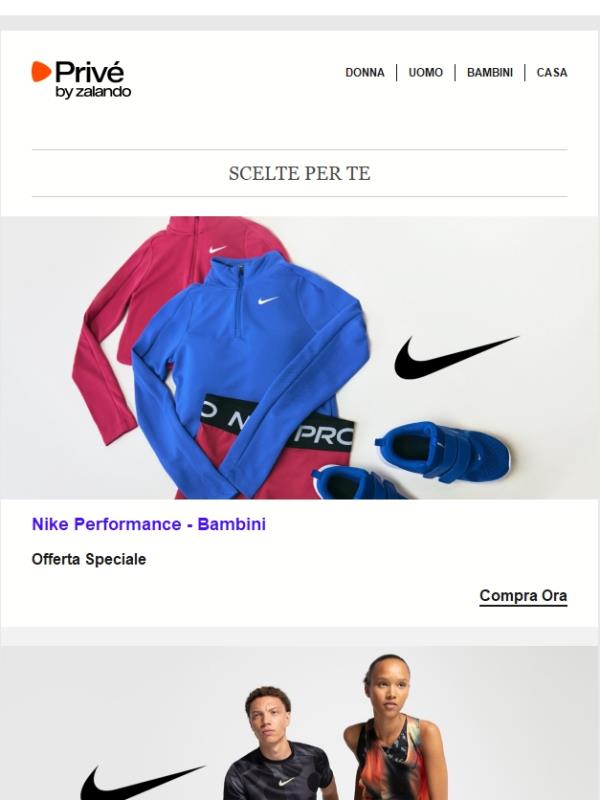600x800 pixels.
Task: Click the white swoosh on the pink top
Action: click(217, 249)
